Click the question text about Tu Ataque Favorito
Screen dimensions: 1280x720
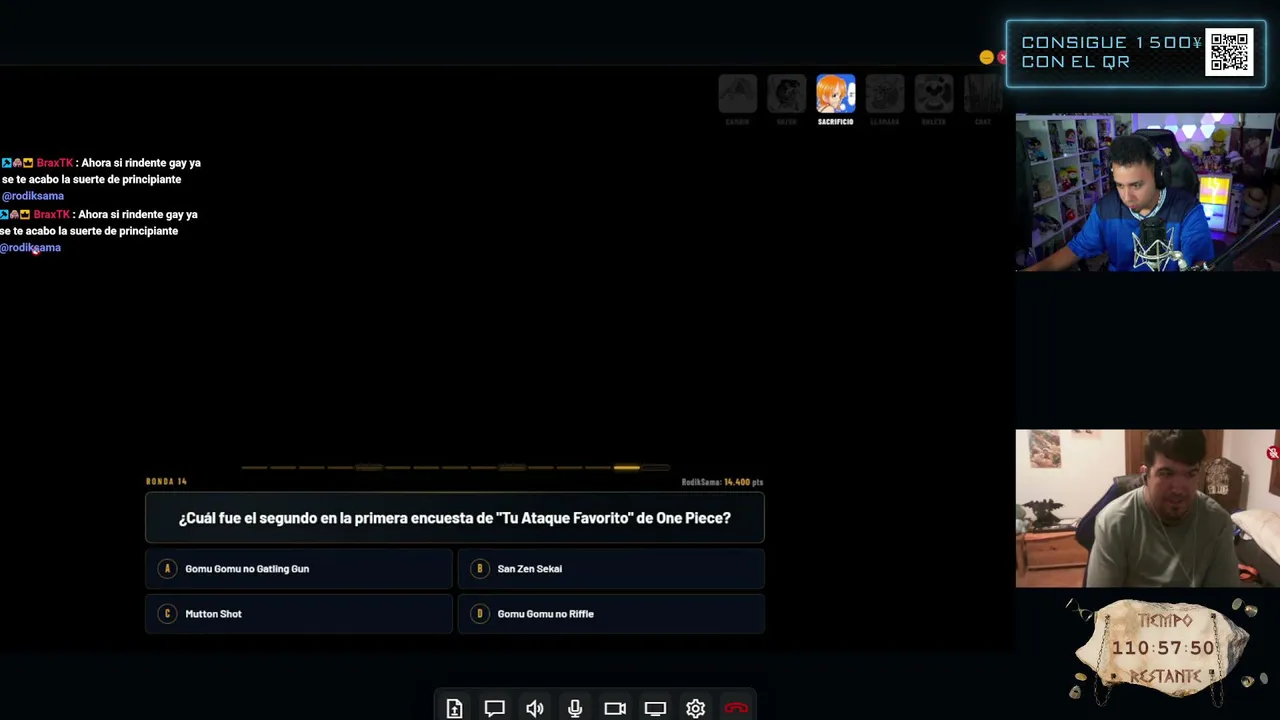pyautogui.click(x=455, y=518)
